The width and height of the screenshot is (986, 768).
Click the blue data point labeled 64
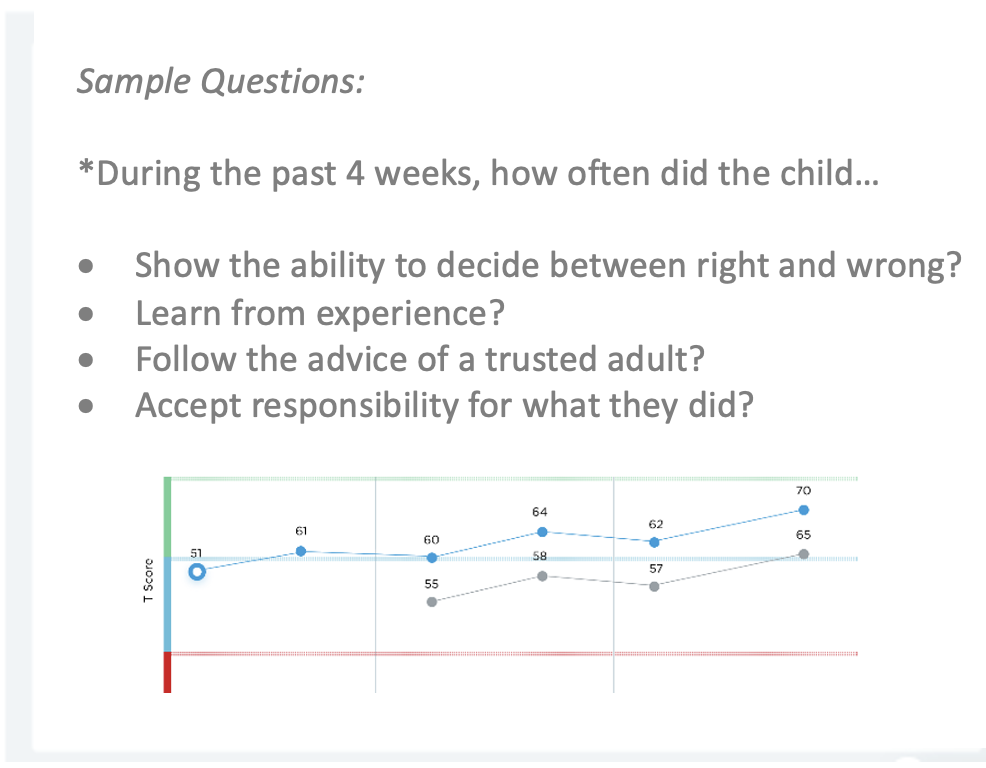[x=542, y=532]
